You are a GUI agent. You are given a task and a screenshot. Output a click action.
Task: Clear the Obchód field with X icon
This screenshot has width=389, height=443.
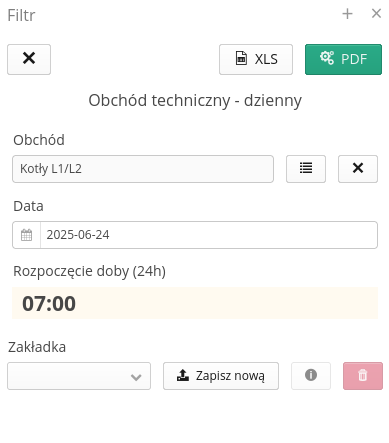point(358,169)
